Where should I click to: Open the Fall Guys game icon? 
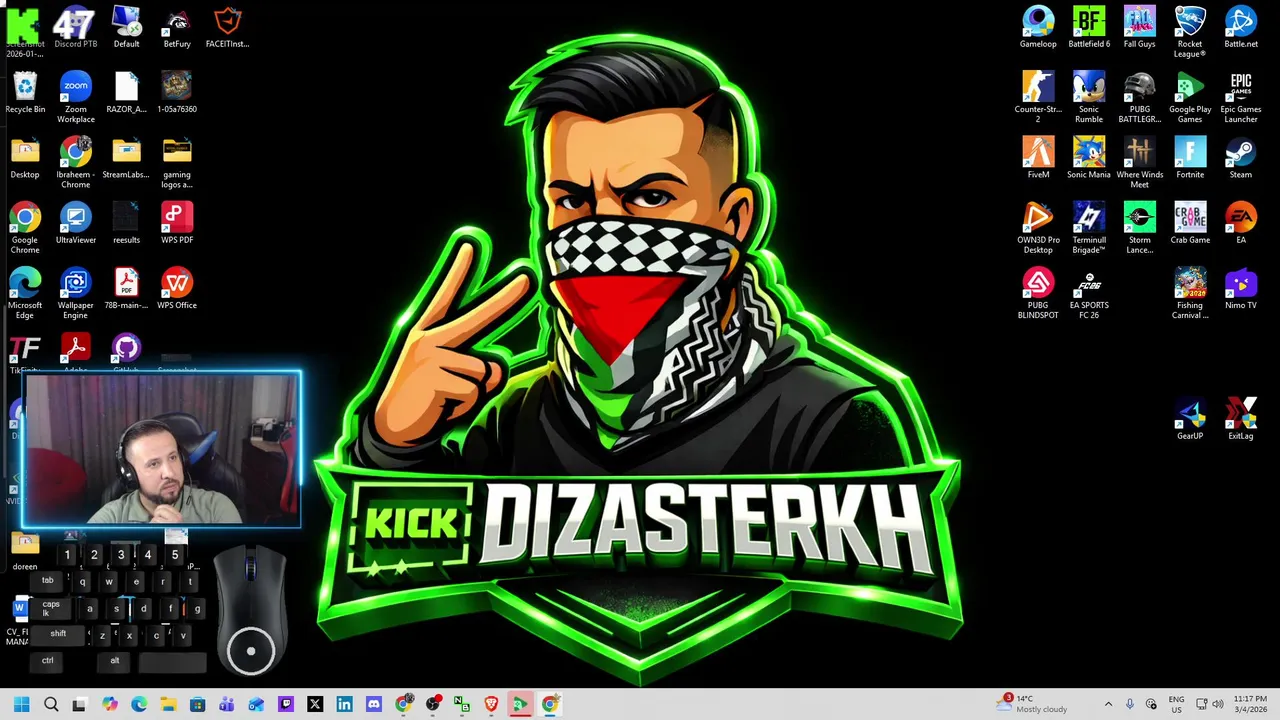click(1139, 27)
